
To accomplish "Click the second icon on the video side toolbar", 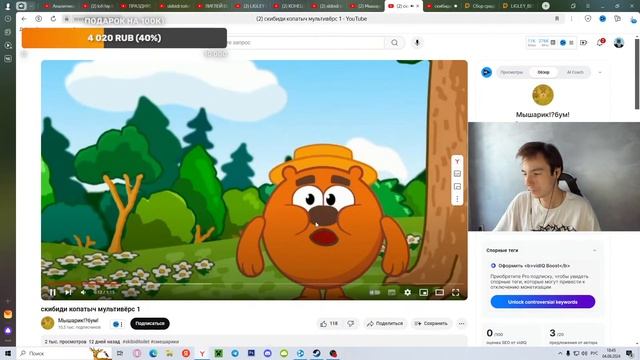I will click(457, 174).
